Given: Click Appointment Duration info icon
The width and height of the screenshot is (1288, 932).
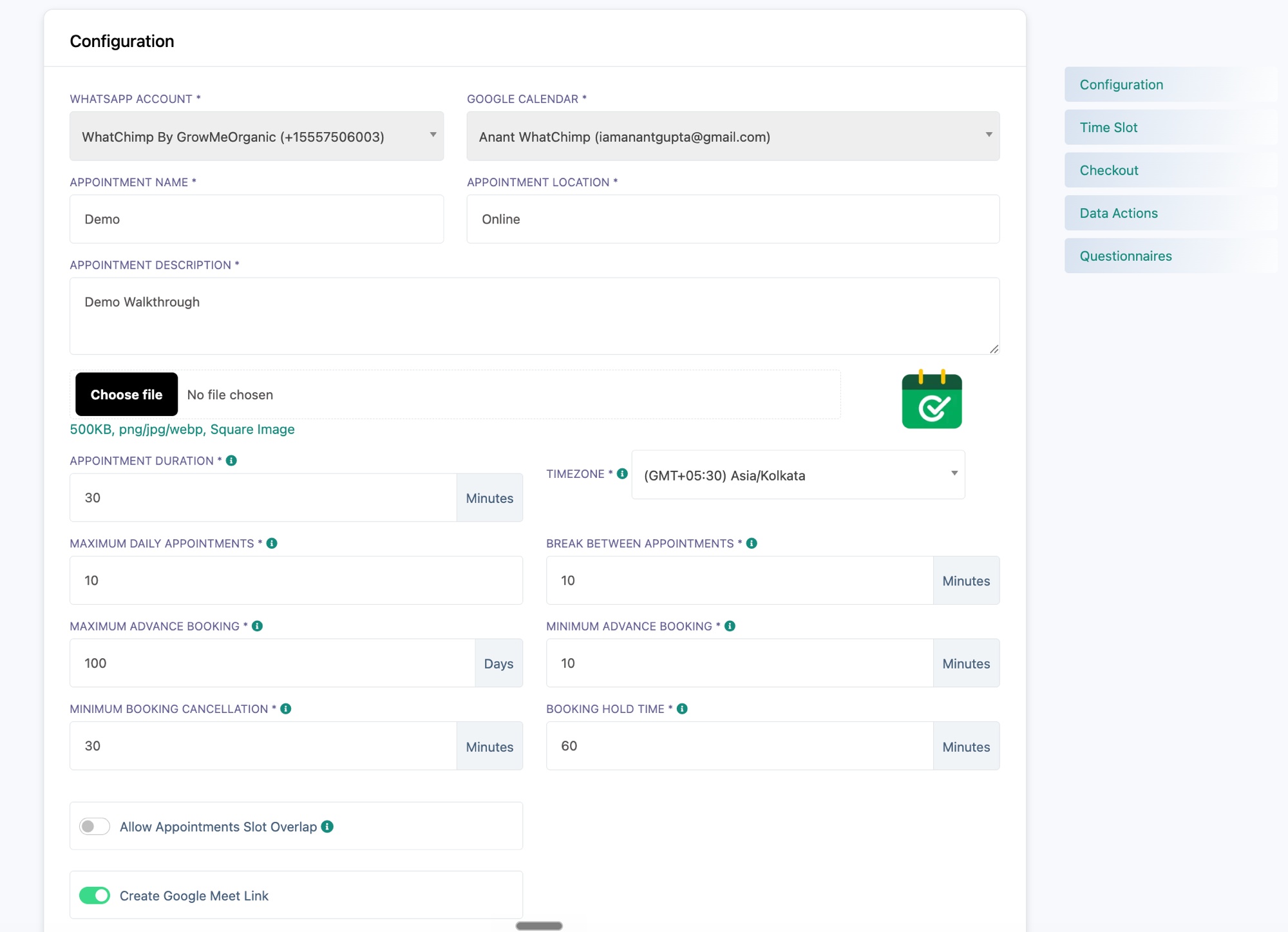Looking at the screenshot, I should (x=231, y=461).
